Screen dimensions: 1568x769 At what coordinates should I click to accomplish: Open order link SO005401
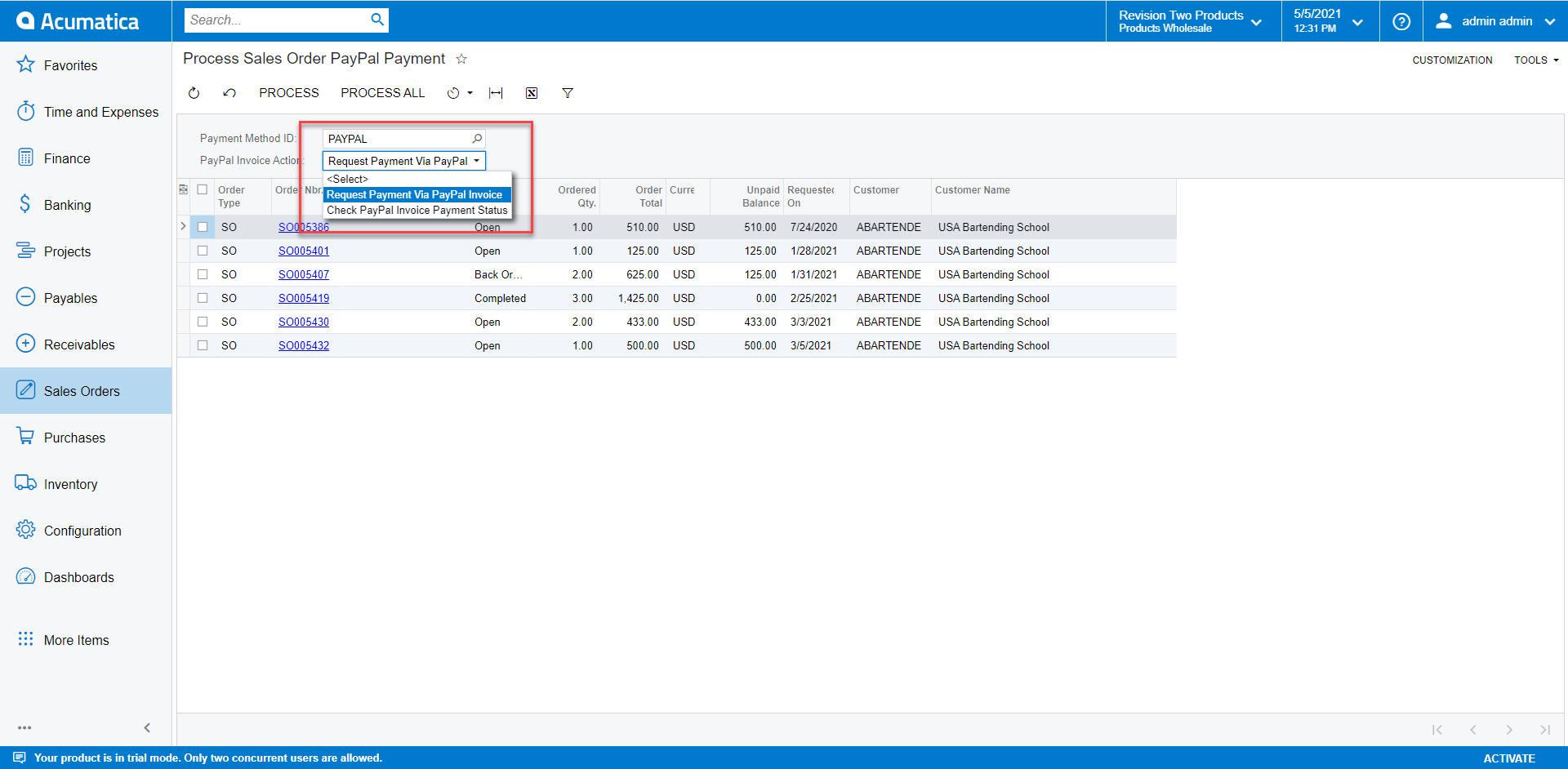304,251
